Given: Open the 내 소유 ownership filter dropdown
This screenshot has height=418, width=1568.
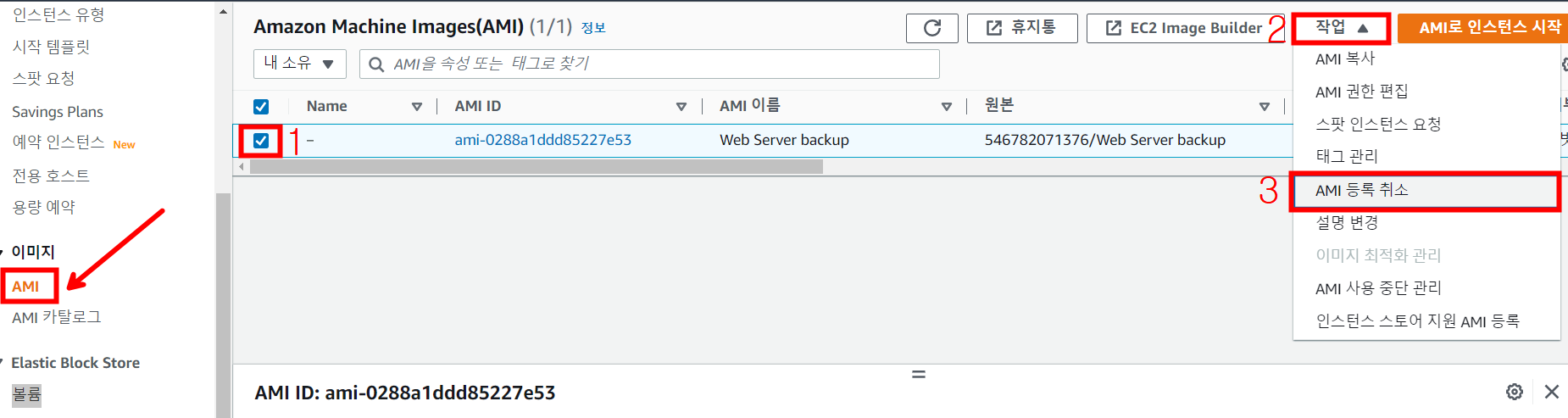Looking at the screenshot, I should [300, 64].
